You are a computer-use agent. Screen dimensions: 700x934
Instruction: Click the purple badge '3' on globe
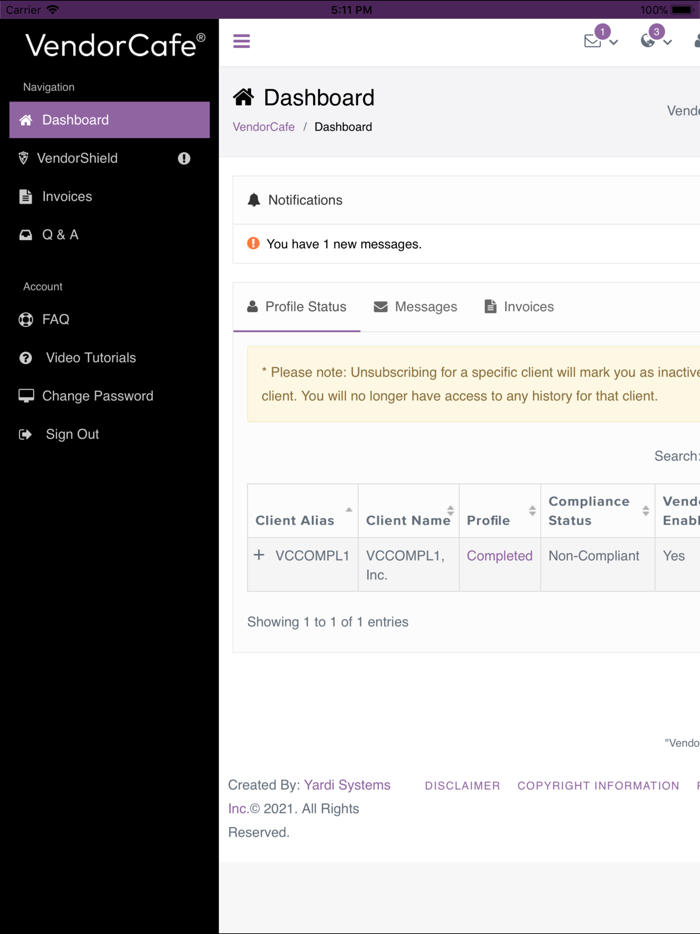click(x=657, y=32)
